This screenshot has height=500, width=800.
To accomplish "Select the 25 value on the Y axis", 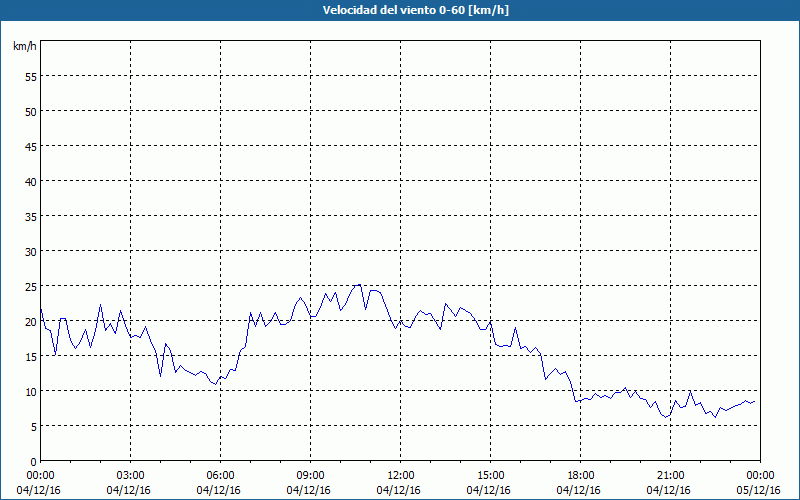I will tap(31, 287).
